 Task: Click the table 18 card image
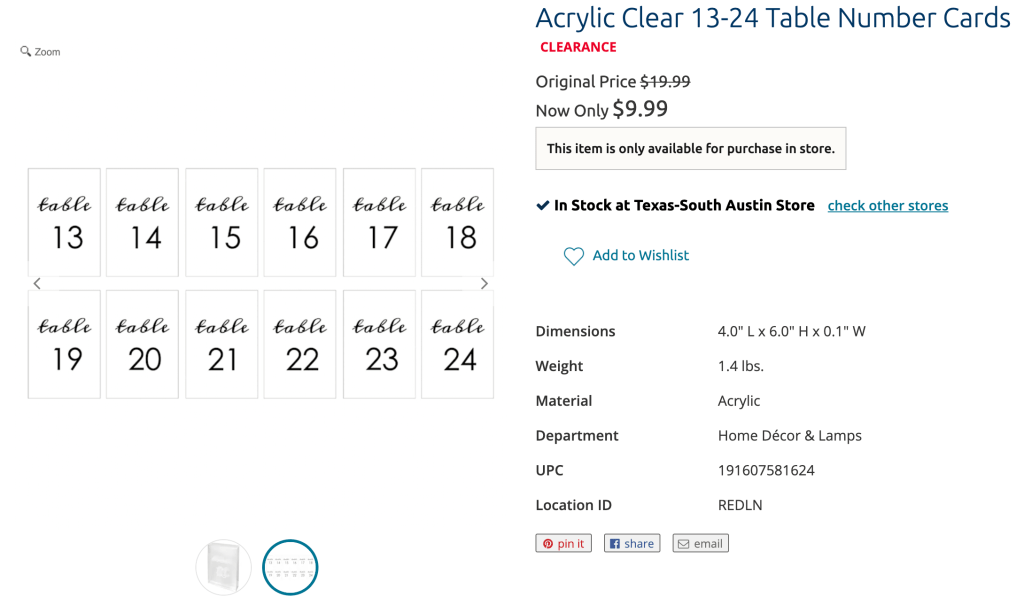click(x=457, y=222)
